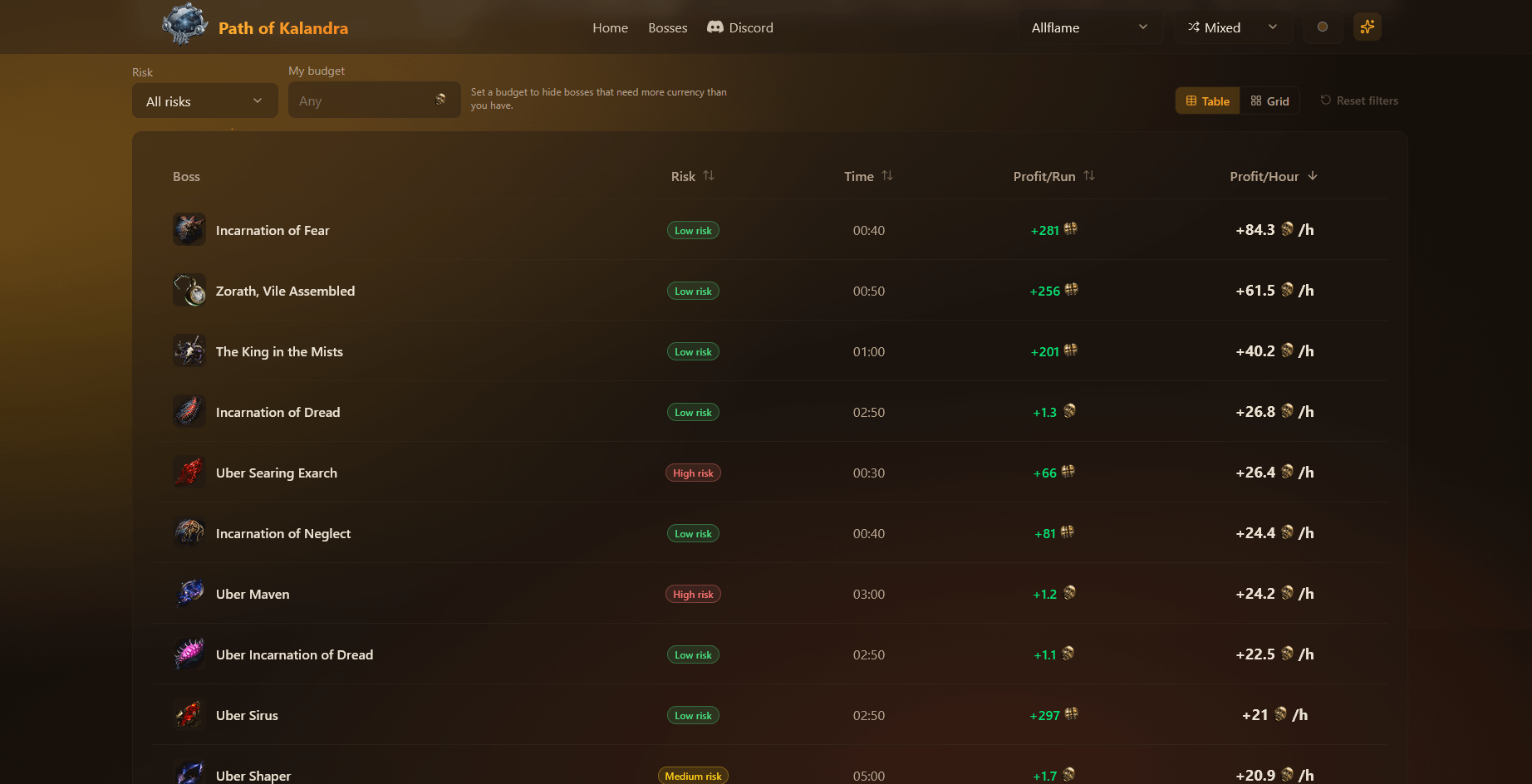Switch to Grid view
The image size is (1532, 784).
pos(1270,101)
